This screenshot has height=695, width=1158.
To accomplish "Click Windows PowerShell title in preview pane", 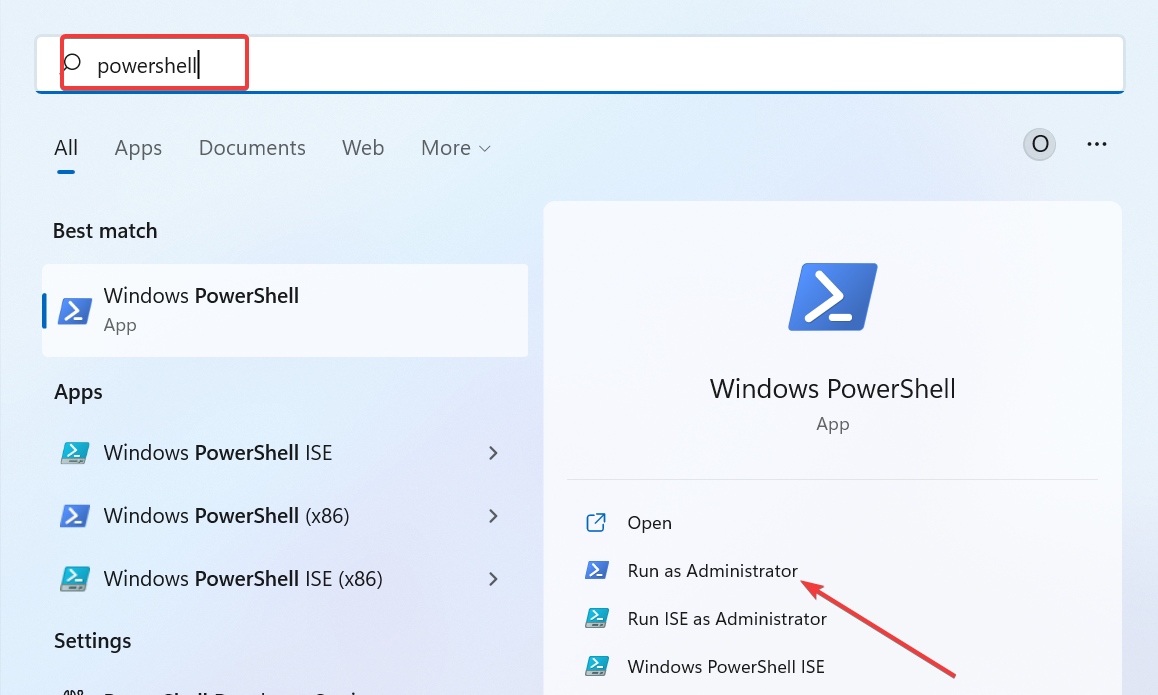I will point(832,388).
